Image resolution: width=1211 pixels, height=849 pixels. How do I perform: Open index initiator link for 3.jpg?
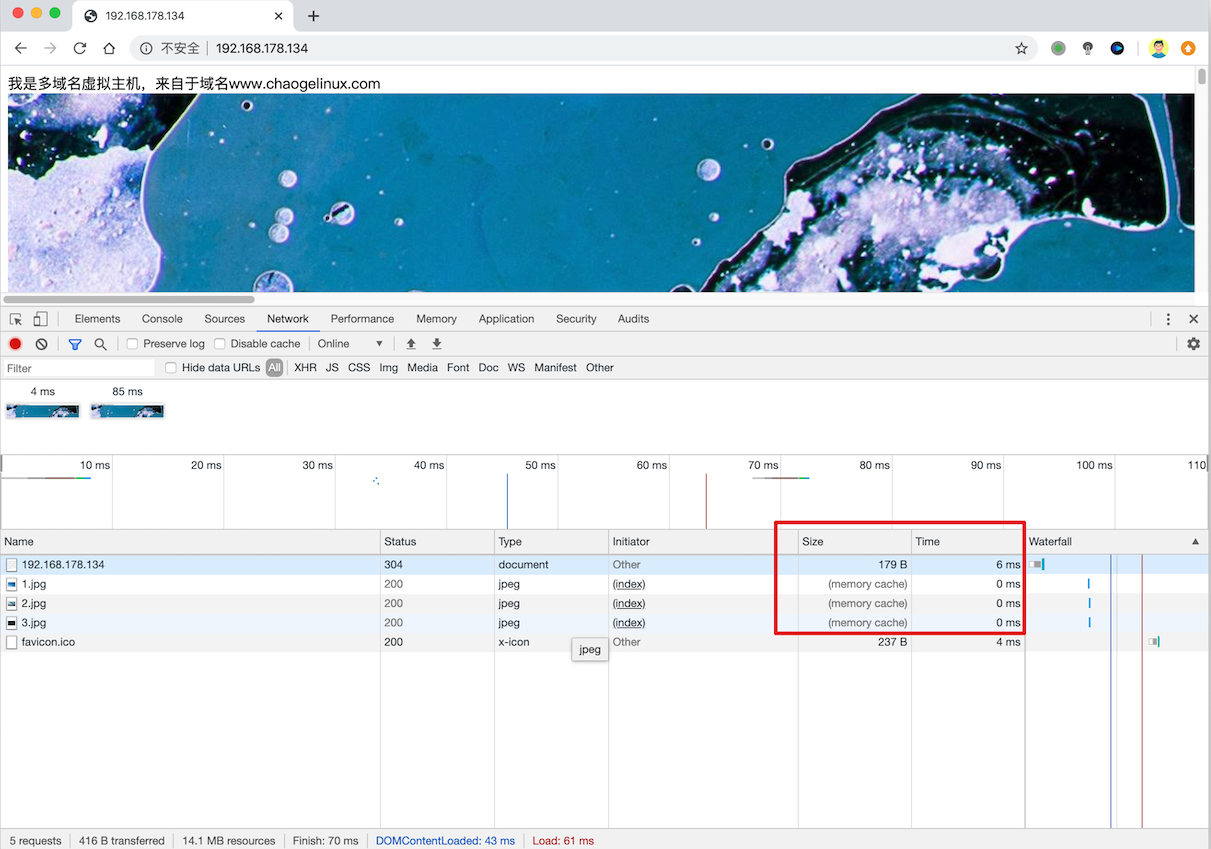(629, 622)
